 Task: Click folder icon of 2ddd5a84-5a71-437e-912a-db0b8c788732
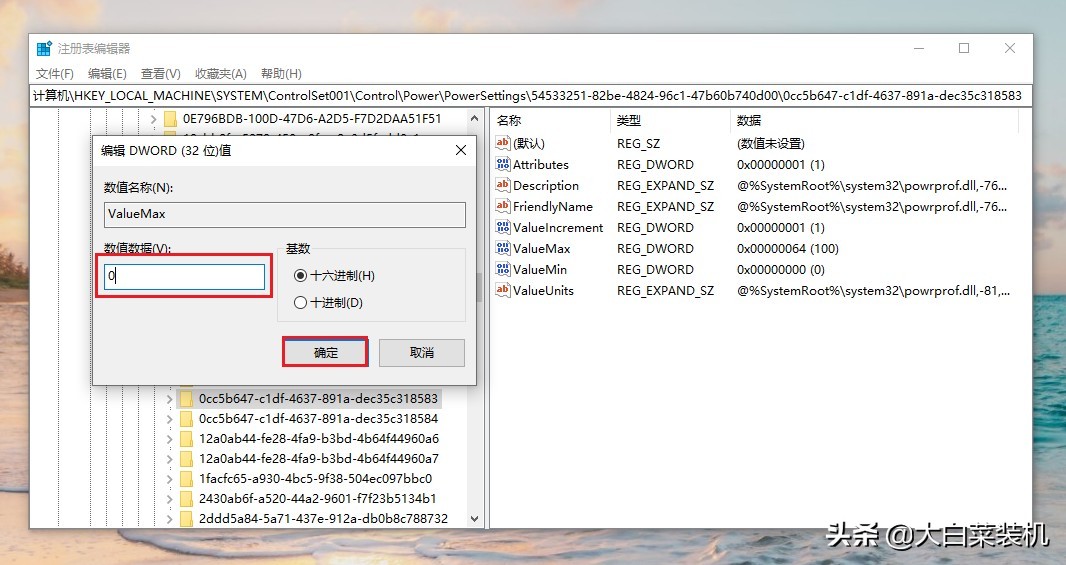(186, 519)
